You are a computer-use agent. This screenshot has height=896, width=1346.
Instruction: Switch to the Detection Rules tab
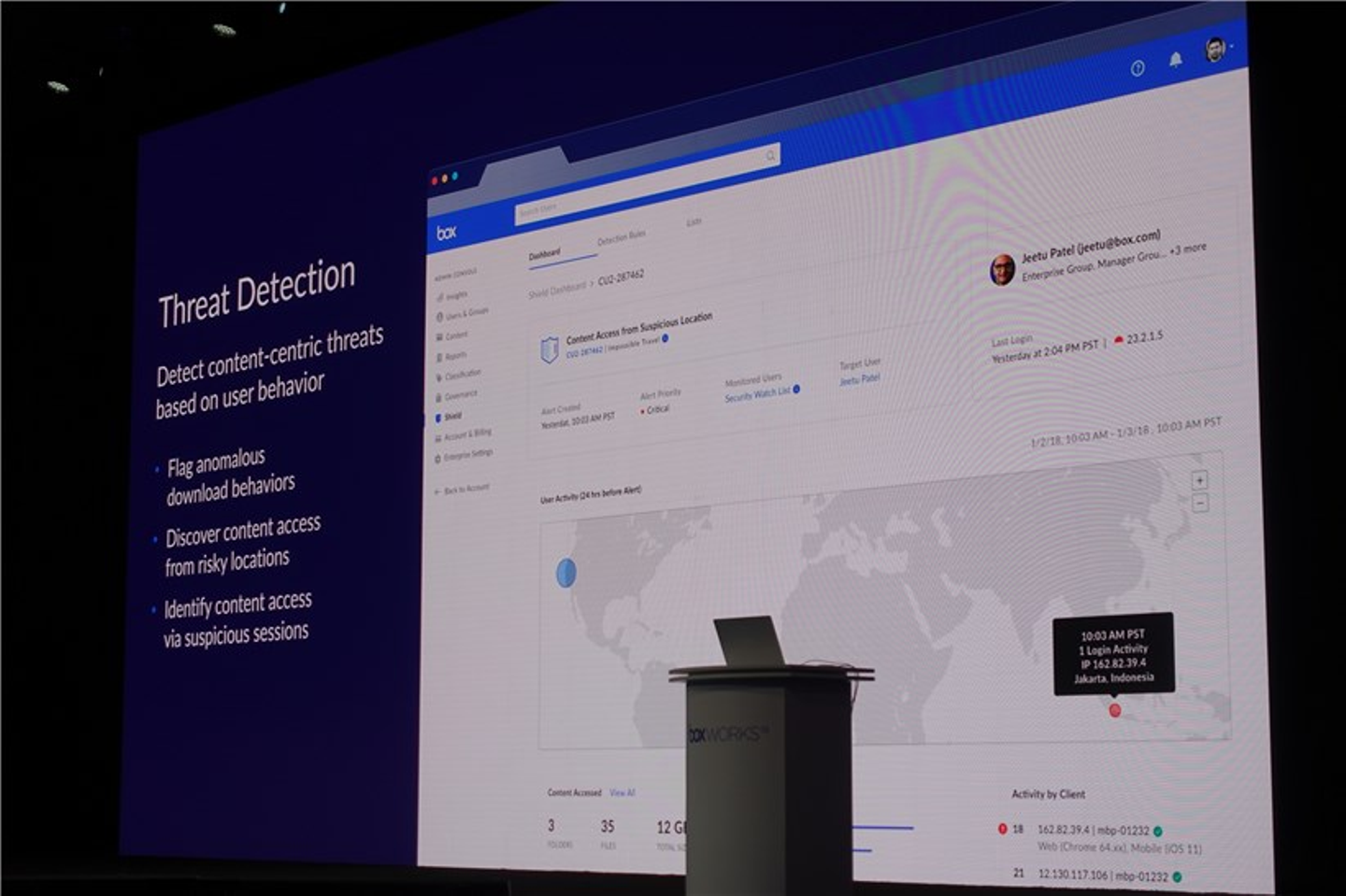click(622, 238)
